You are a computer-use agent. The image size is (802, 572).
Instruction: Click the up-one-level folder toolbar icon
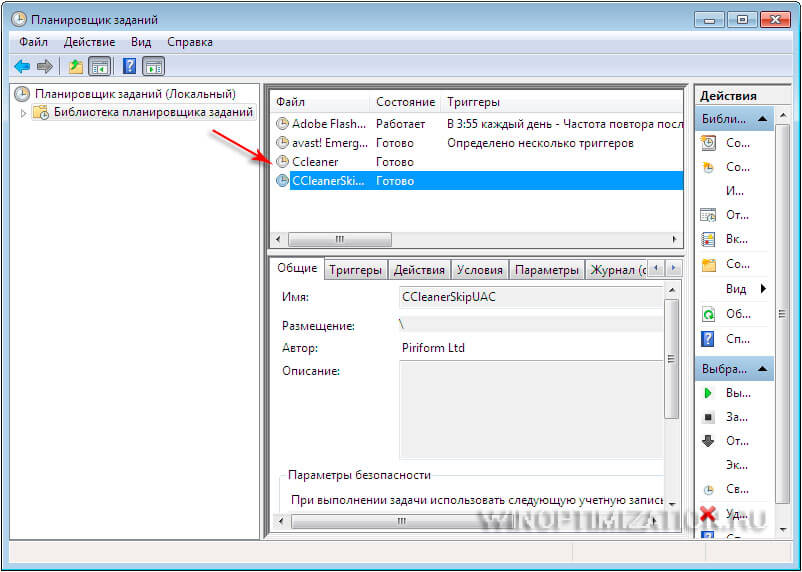[76, 66]
